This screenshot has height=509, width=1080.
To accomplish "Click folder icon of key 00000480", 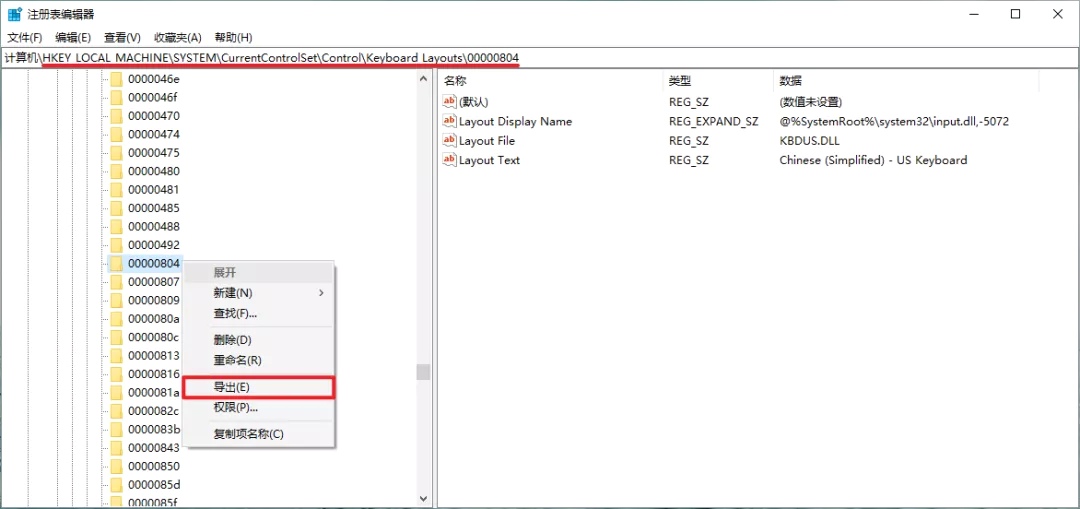I will click(116, 171).
